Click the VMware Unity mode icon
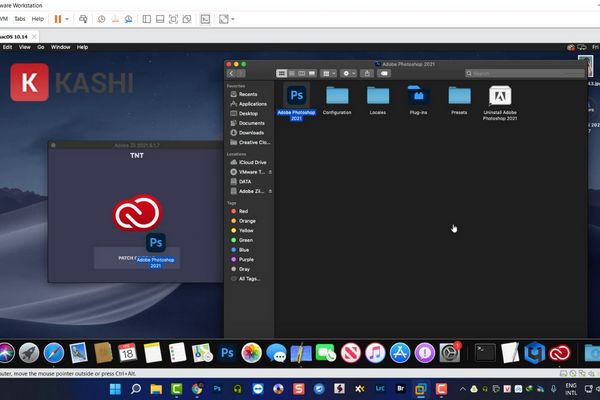The image size is (600, 400). 187,19
